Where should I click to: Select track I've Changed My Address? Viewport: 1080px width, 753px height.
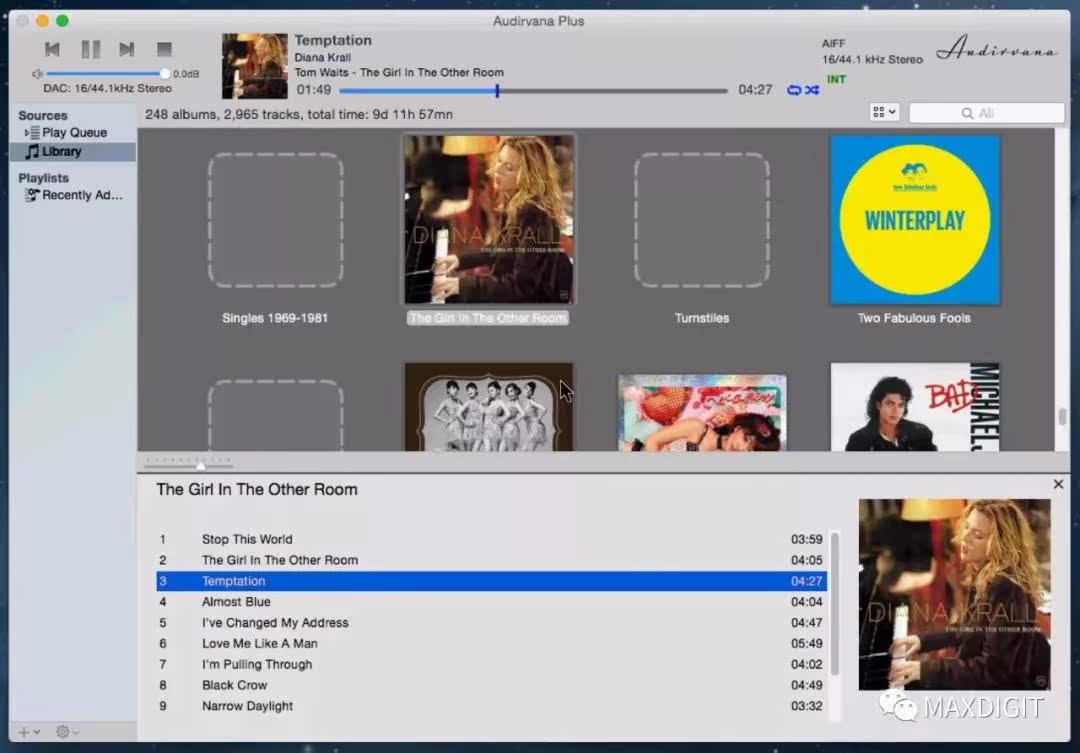coord(491,623)
